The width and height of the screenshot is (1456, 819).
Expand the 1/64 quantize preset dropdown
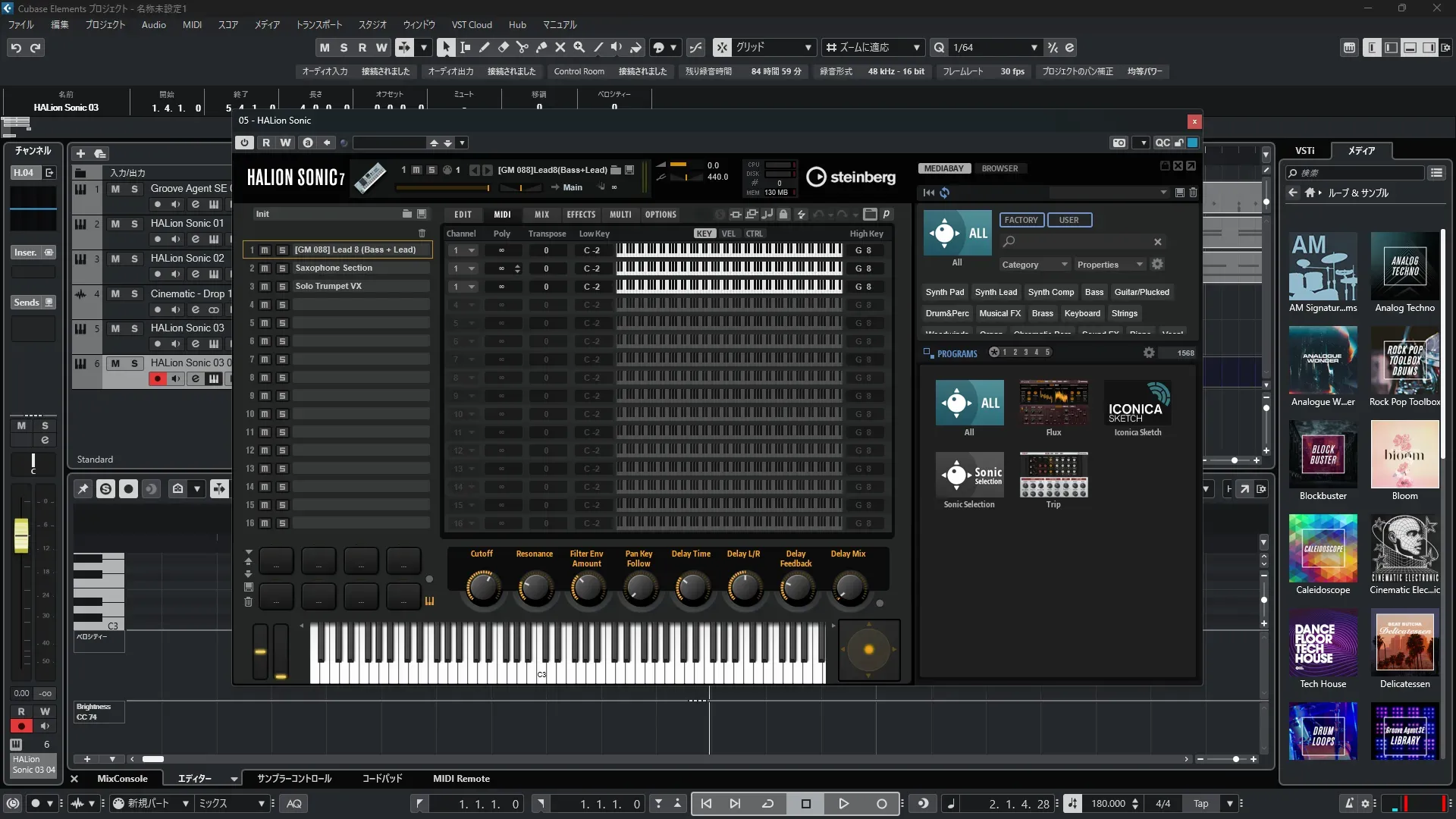pos(1034,47)
